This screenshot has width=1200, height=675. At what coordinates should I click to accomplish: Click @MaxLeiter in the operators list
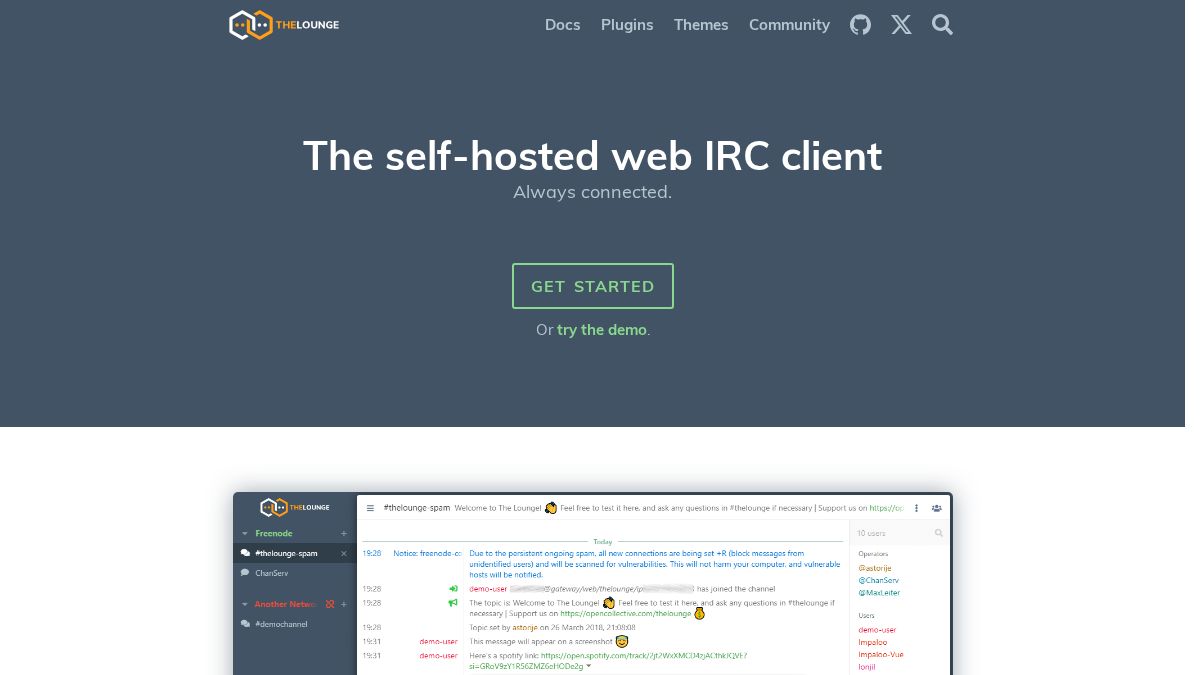[x=879, y=593]
